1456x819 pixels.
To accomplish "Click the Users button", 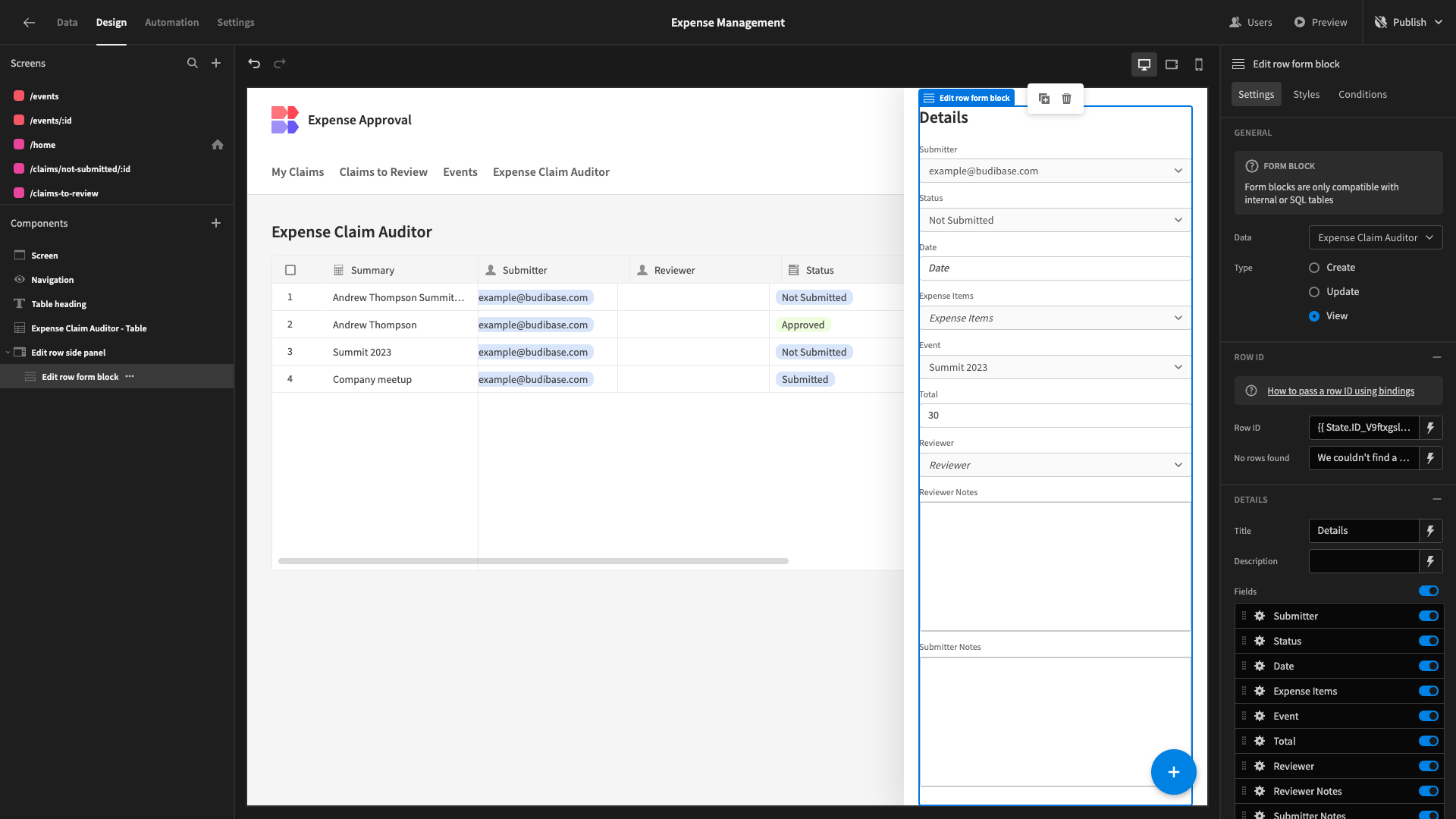I will [x=1251, y=23].
